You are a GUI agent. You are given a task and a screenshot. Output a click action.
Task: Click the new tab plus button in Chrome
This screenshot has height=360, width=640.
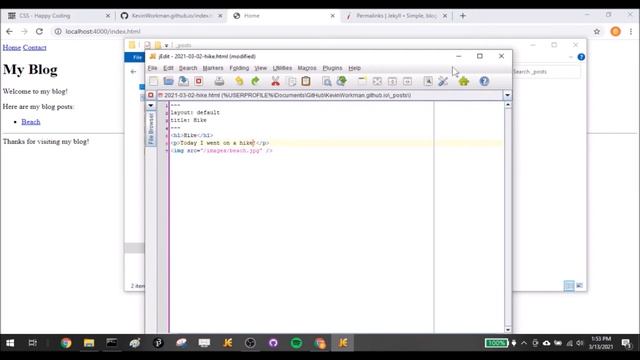coord(462,16)
